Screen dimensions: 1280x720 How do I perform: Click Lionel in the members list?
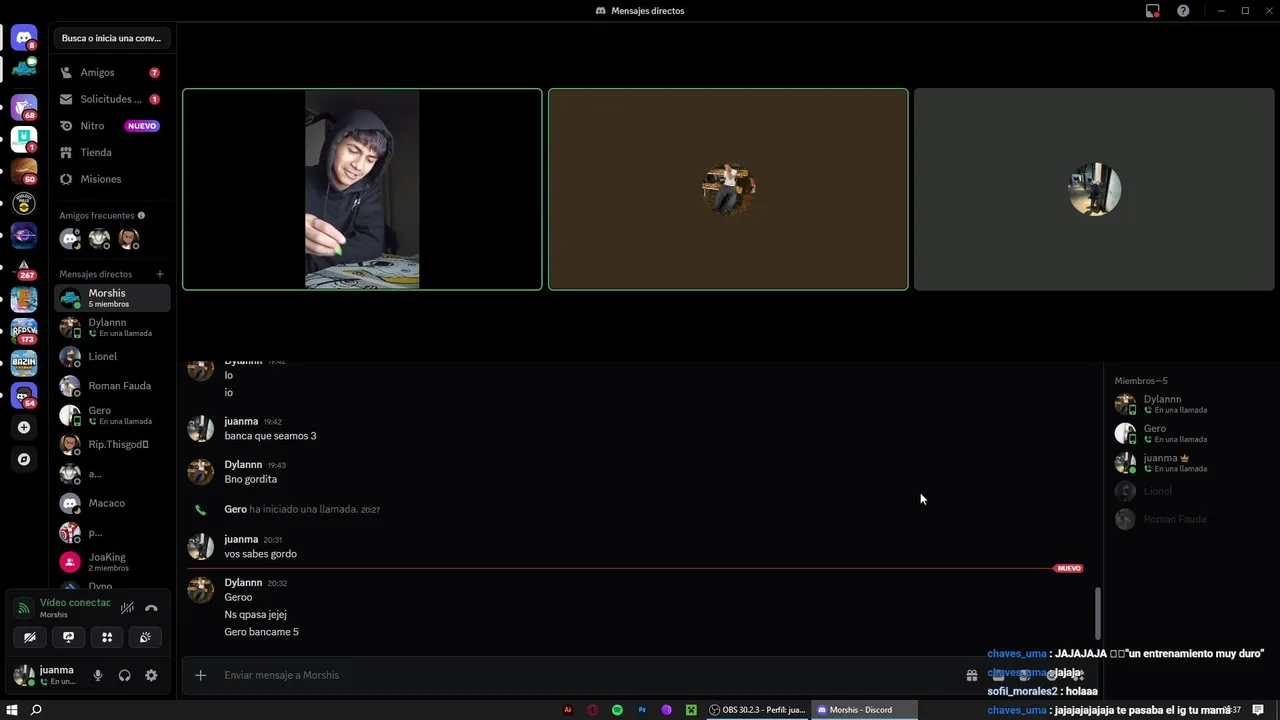[1190, 491]
